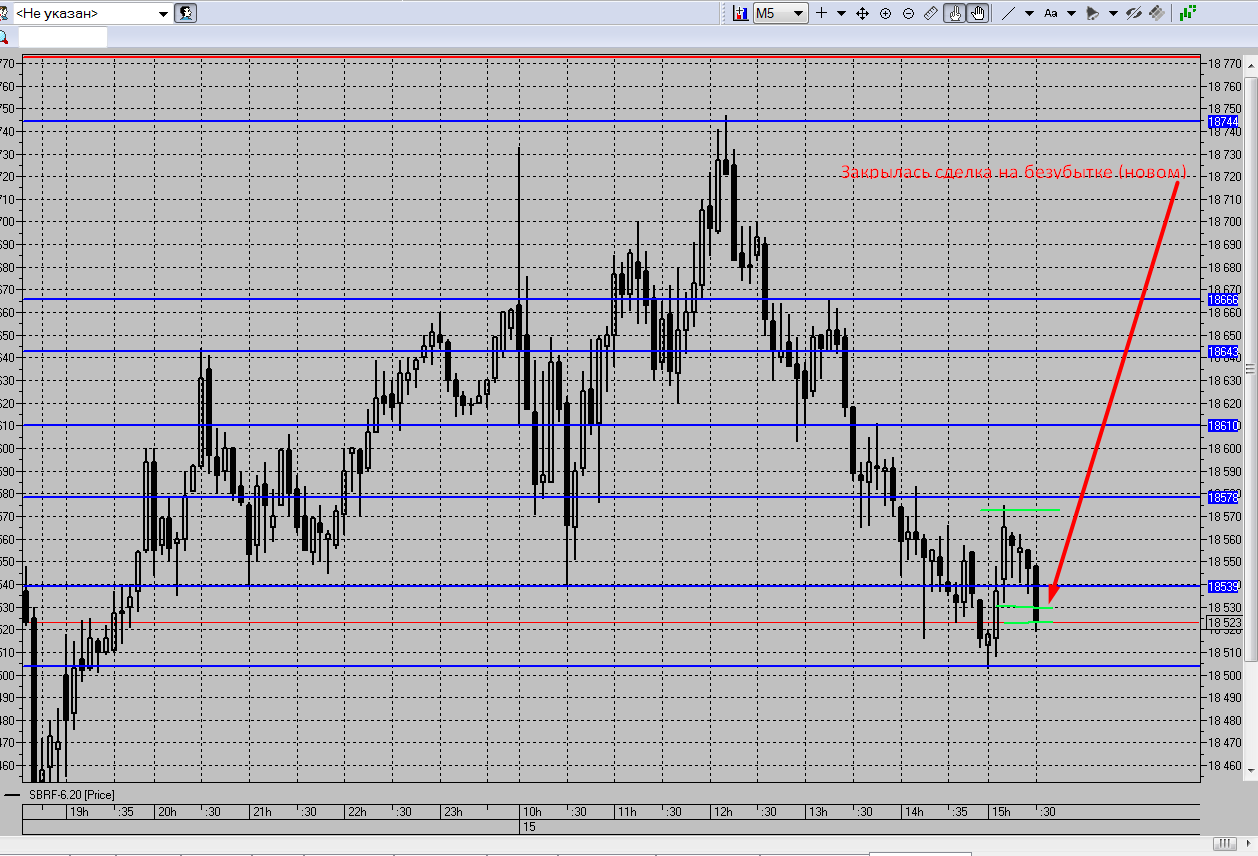
Task: Click the magnifier search icon
Action: 4,38
